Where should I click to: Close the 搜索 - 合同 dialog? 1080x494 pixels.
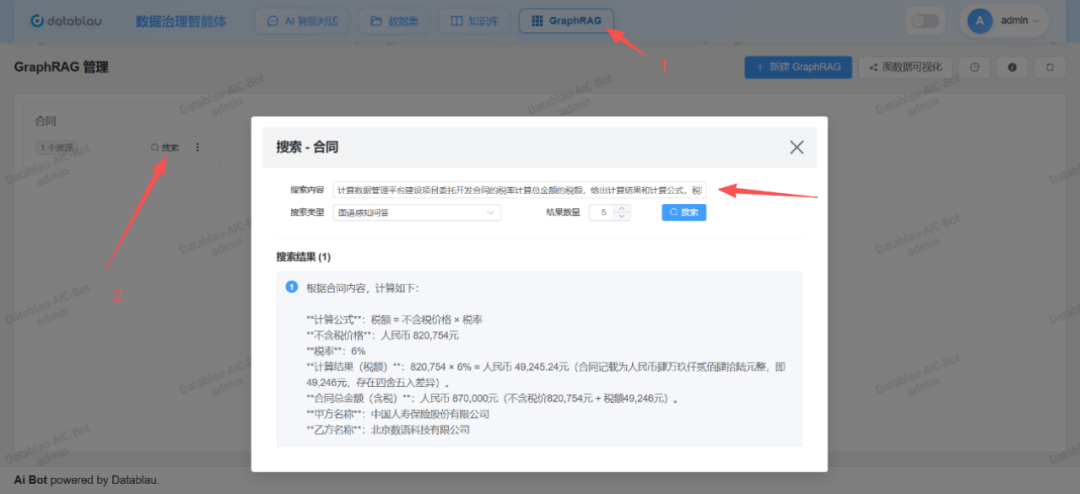click(797, 147)
